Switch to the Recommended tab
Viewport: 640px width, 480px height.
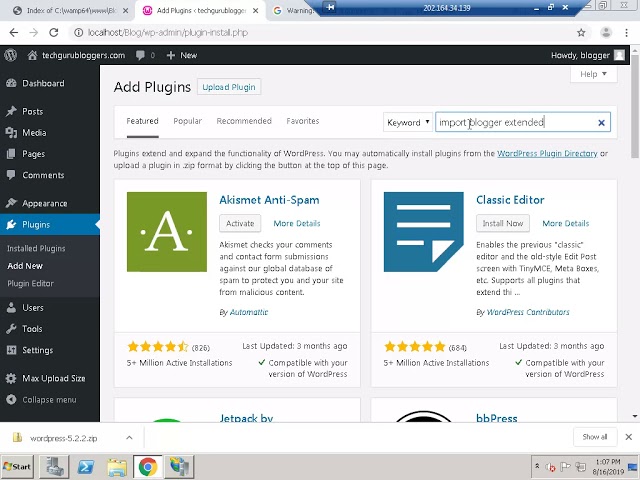click(244, 121)
